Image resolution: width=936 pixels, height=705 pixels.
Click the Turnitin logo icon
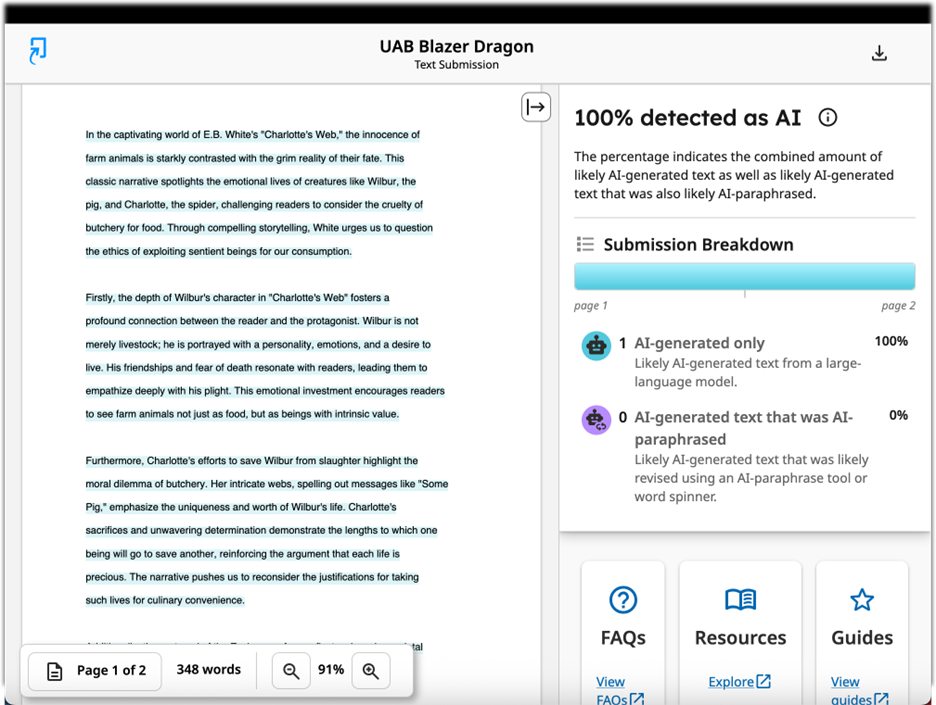40,51
